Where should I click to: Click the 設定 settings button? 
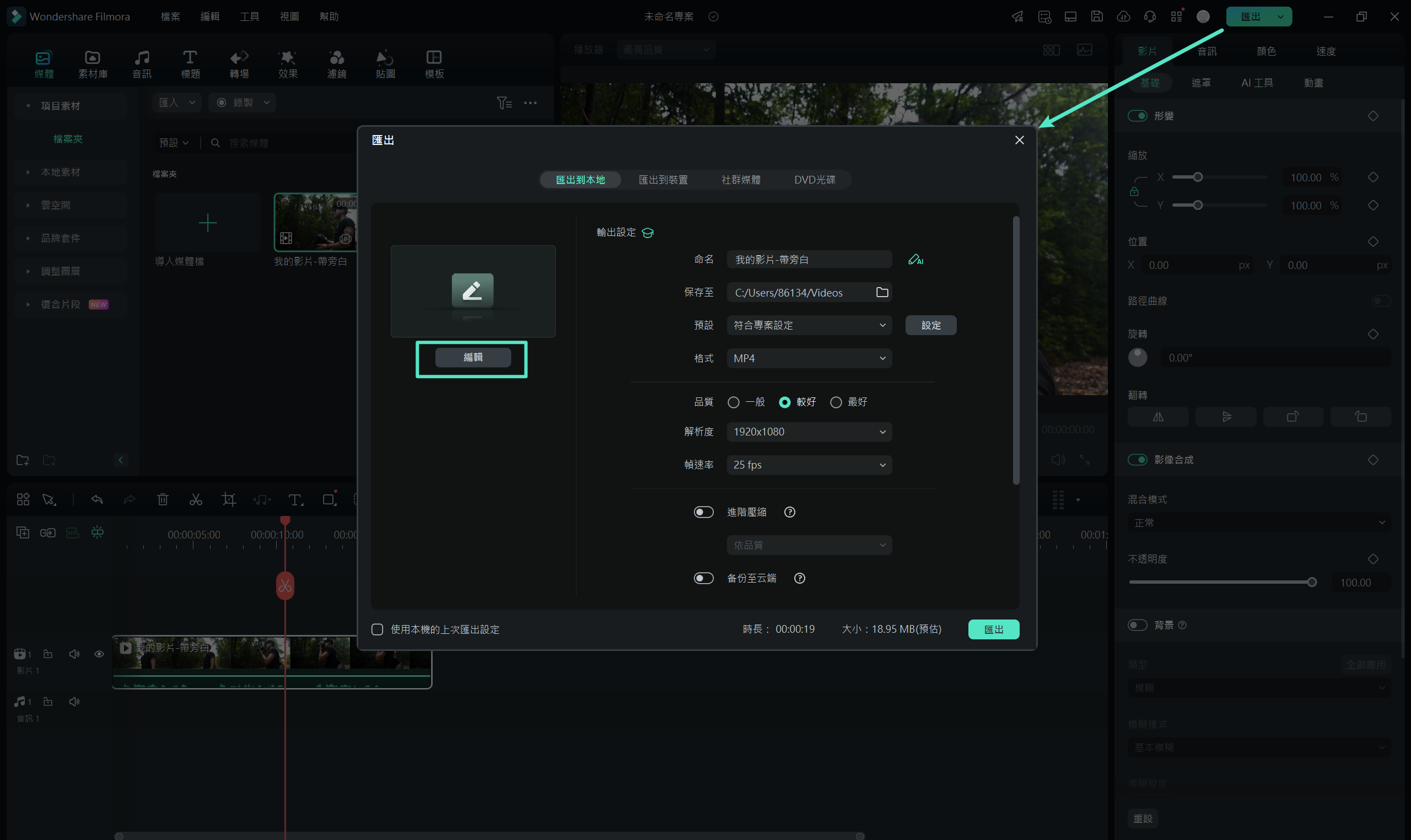coord(930,324)
